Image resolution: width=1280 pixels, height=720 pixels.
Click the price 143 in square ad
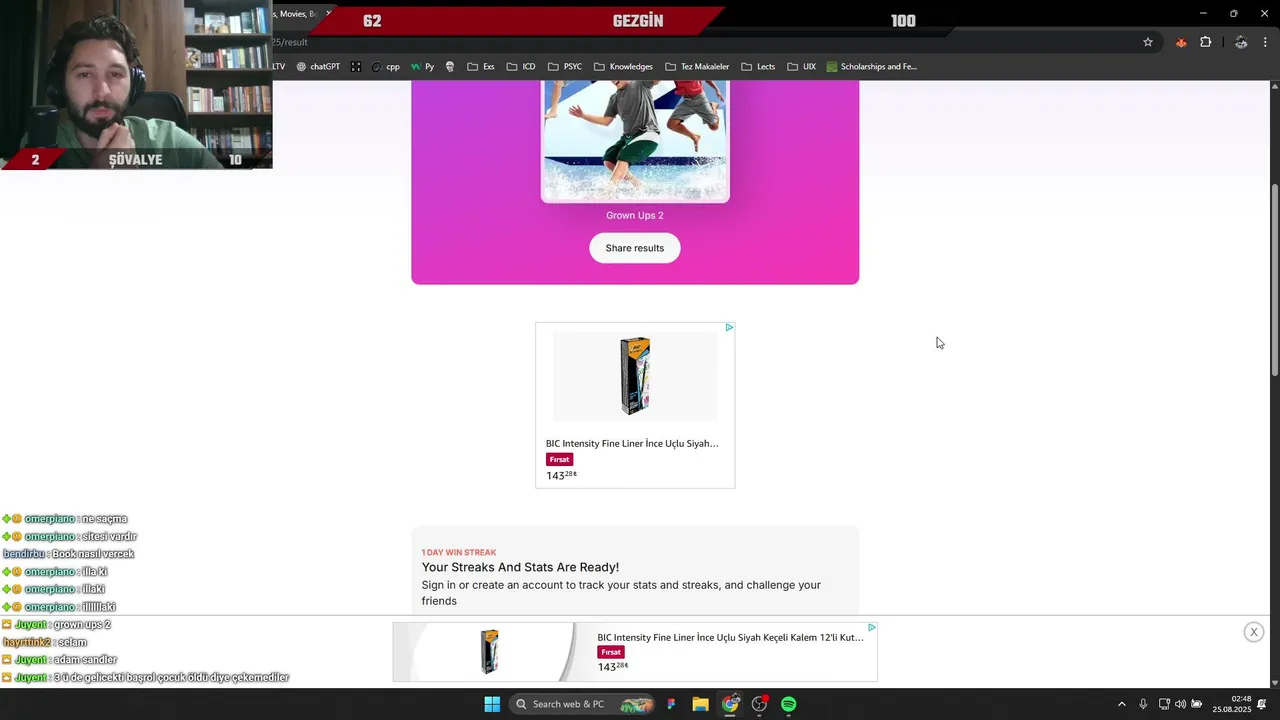coord(561,475)
